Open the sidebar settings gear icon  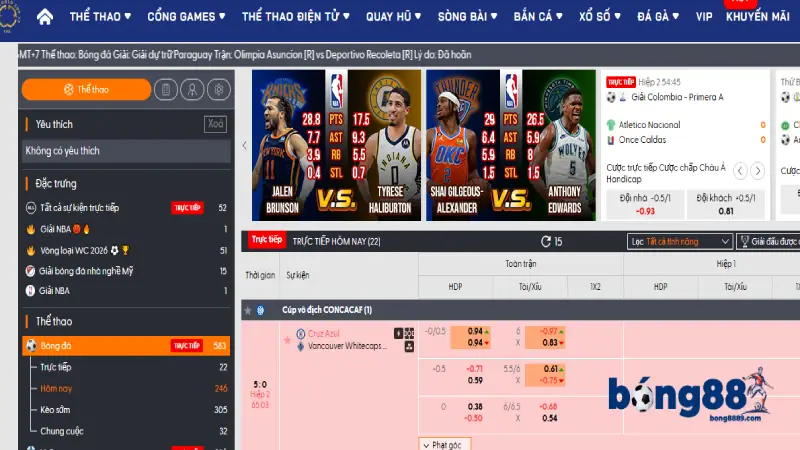[219, 90]
